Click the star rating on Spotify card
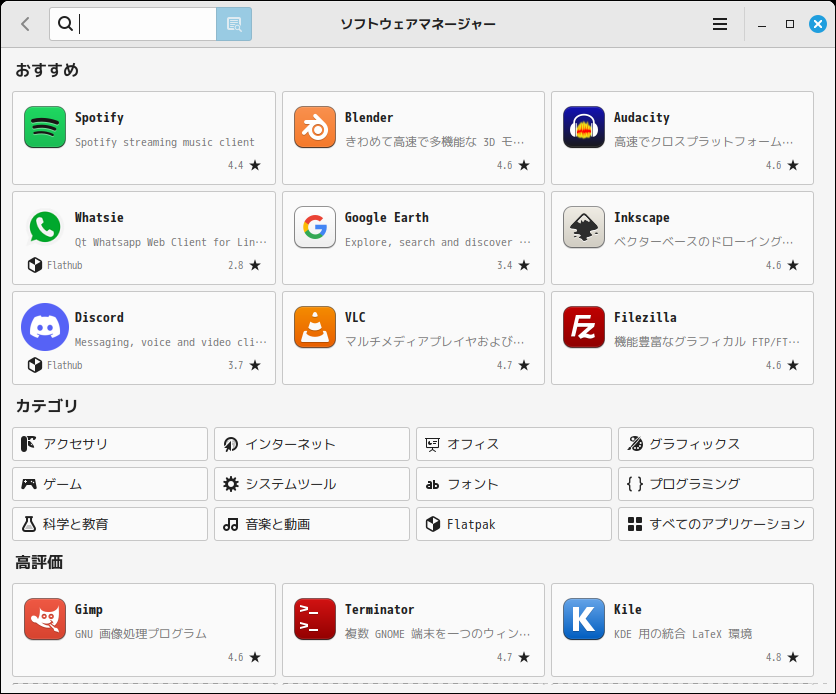Image resolution: width=836 pixels, height=694 pixels. [x=255, y=165]
